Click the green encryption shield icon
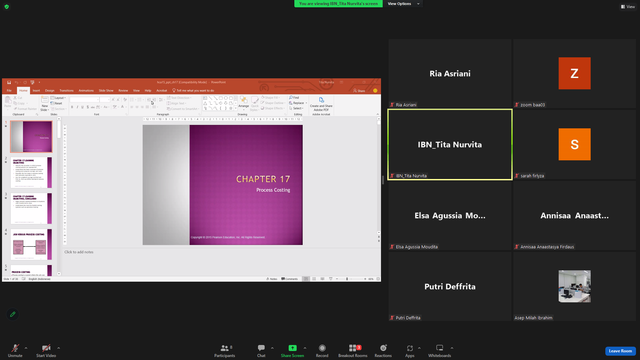Image resolution: width=640 pixels, height=360 pixels. (7, 7)
